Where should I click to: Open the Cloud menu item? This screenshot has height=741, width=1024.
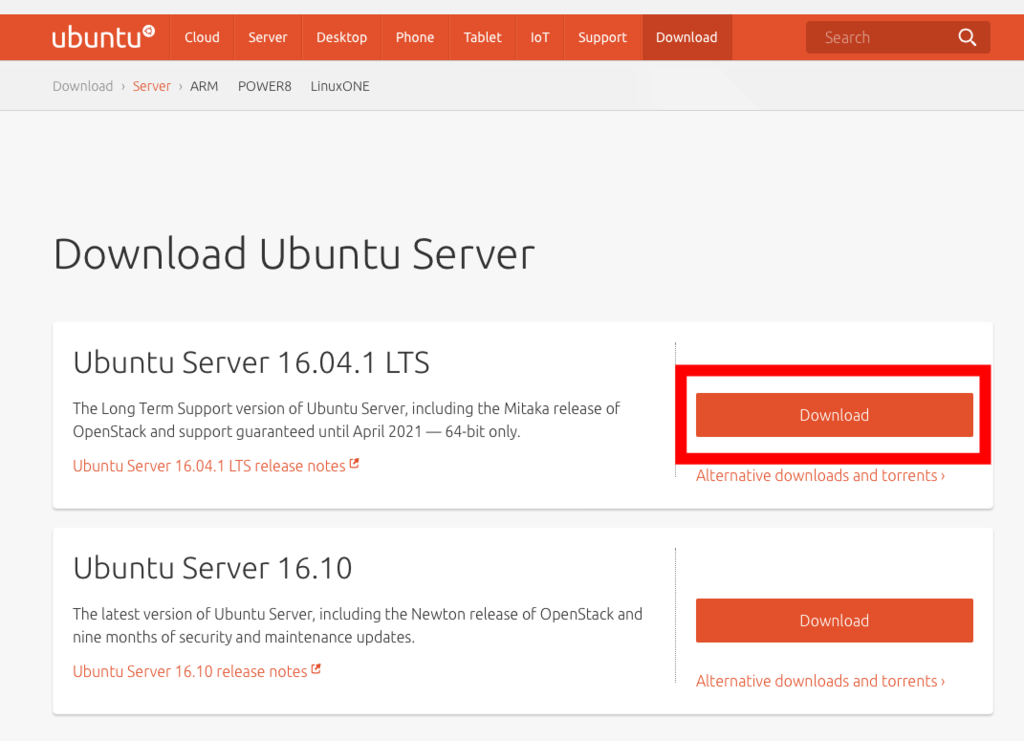point(202,37)
